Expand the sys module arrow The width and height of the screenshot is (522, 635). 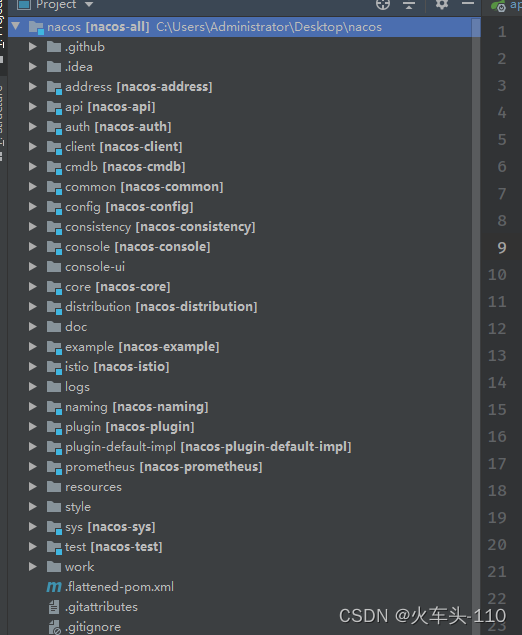[33, 527]
